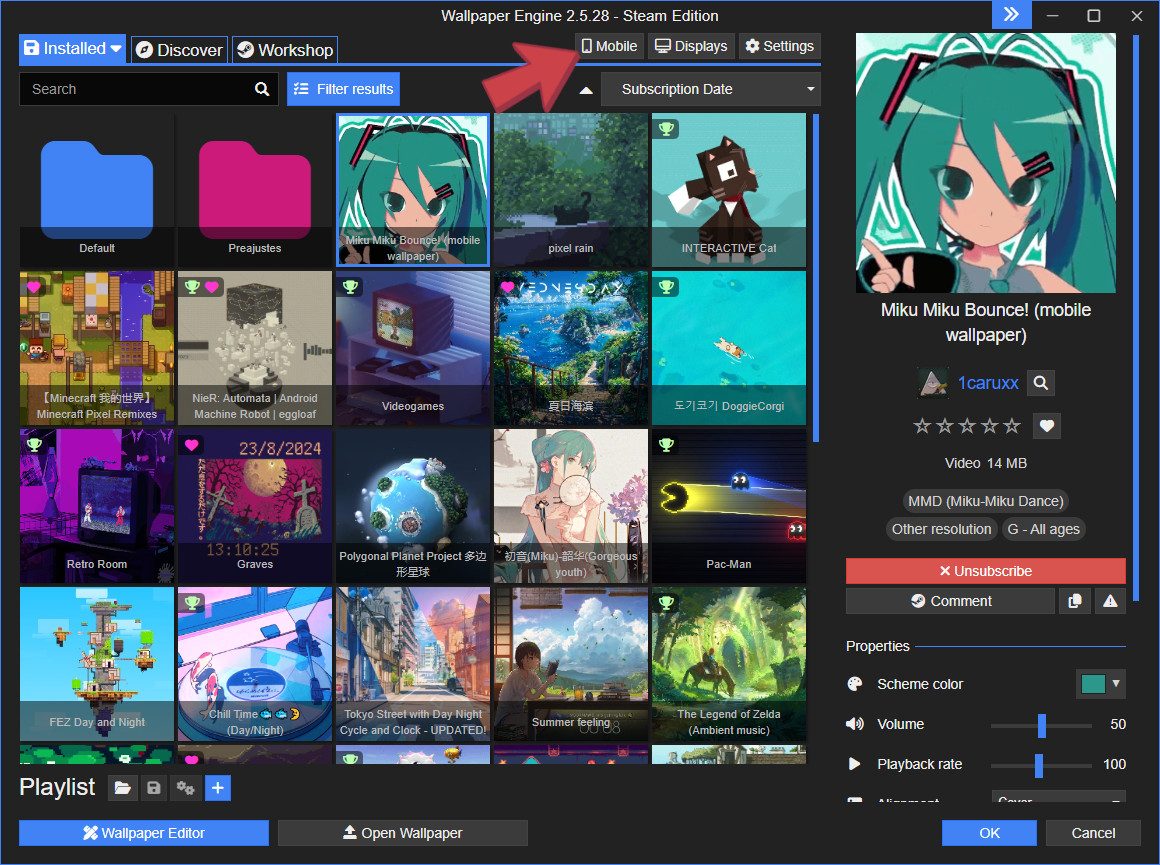Expand the Subscription Date sort dropdown

click(x=811, y=90)
